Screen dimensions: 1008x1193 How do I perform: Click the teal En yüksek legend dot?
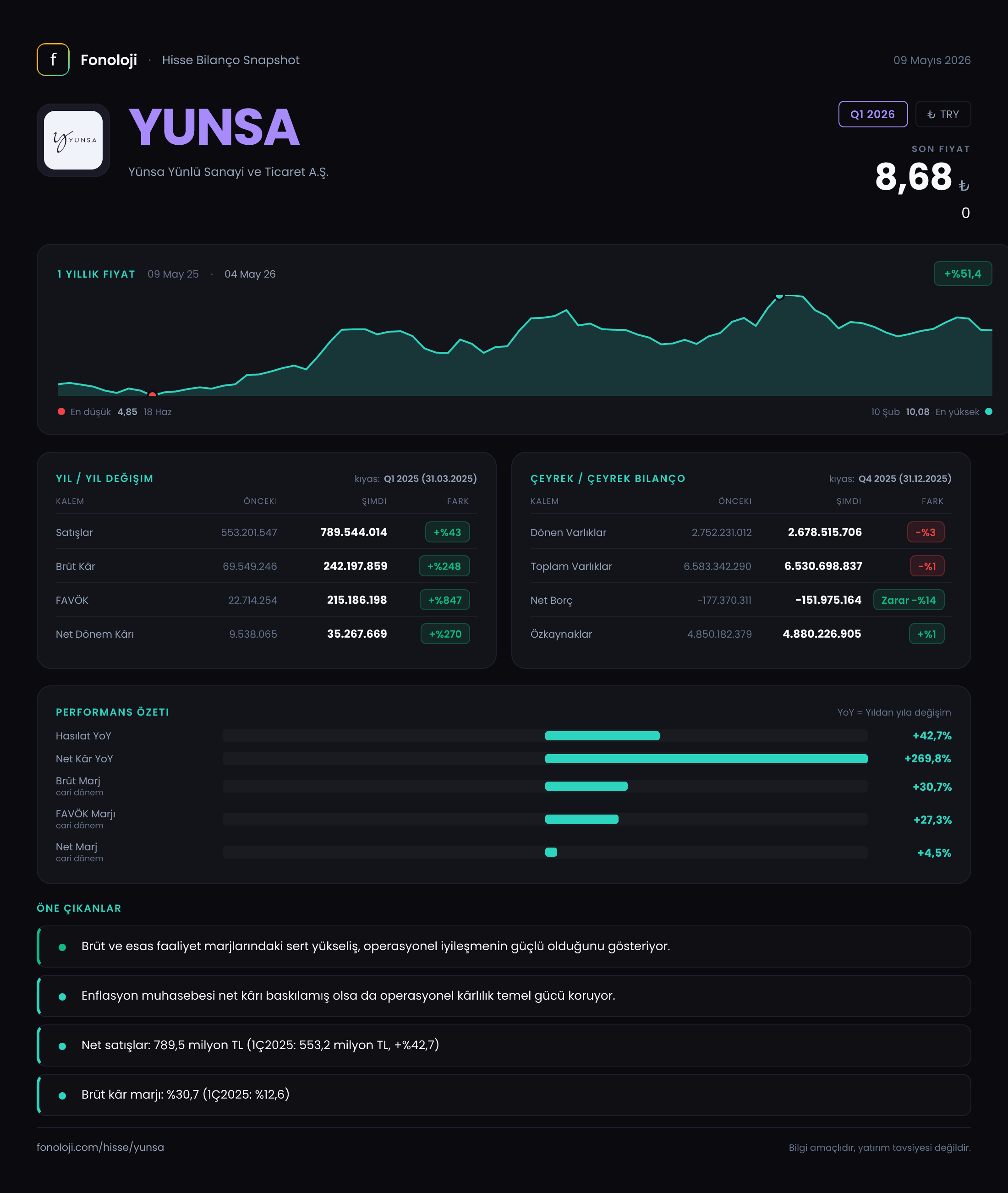989,411
